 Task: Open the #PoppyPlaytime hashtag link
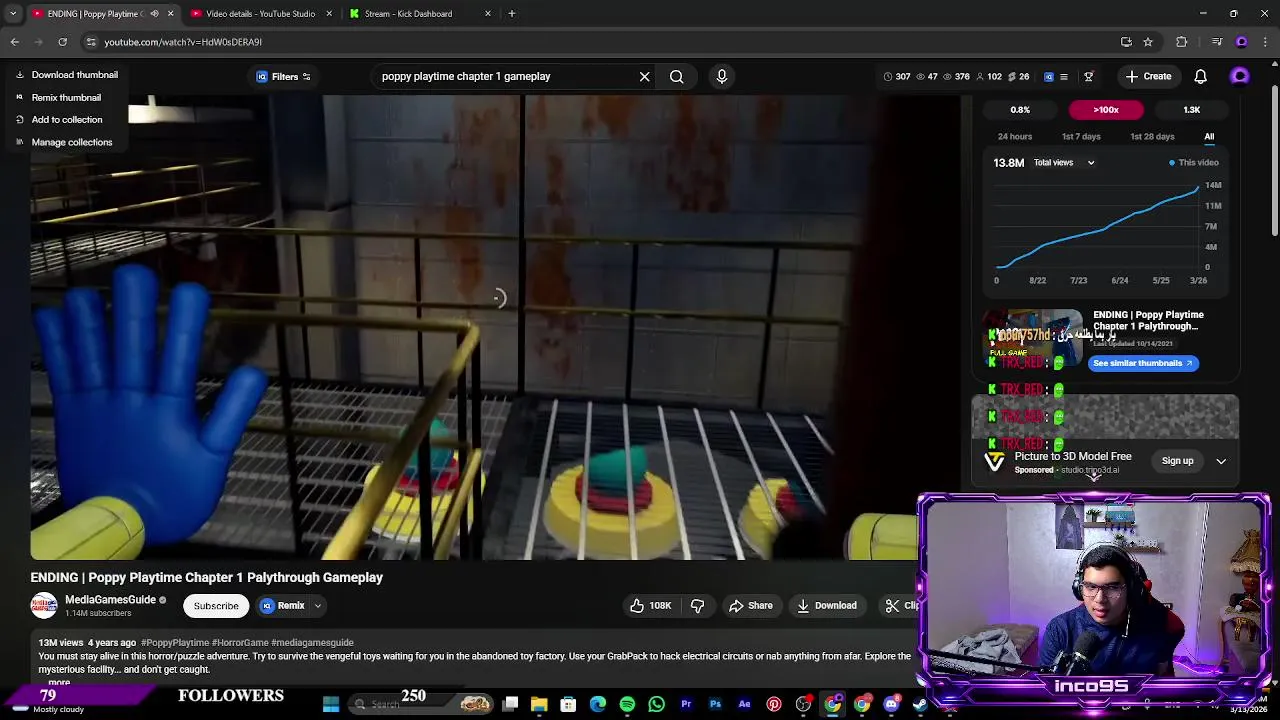175,643
